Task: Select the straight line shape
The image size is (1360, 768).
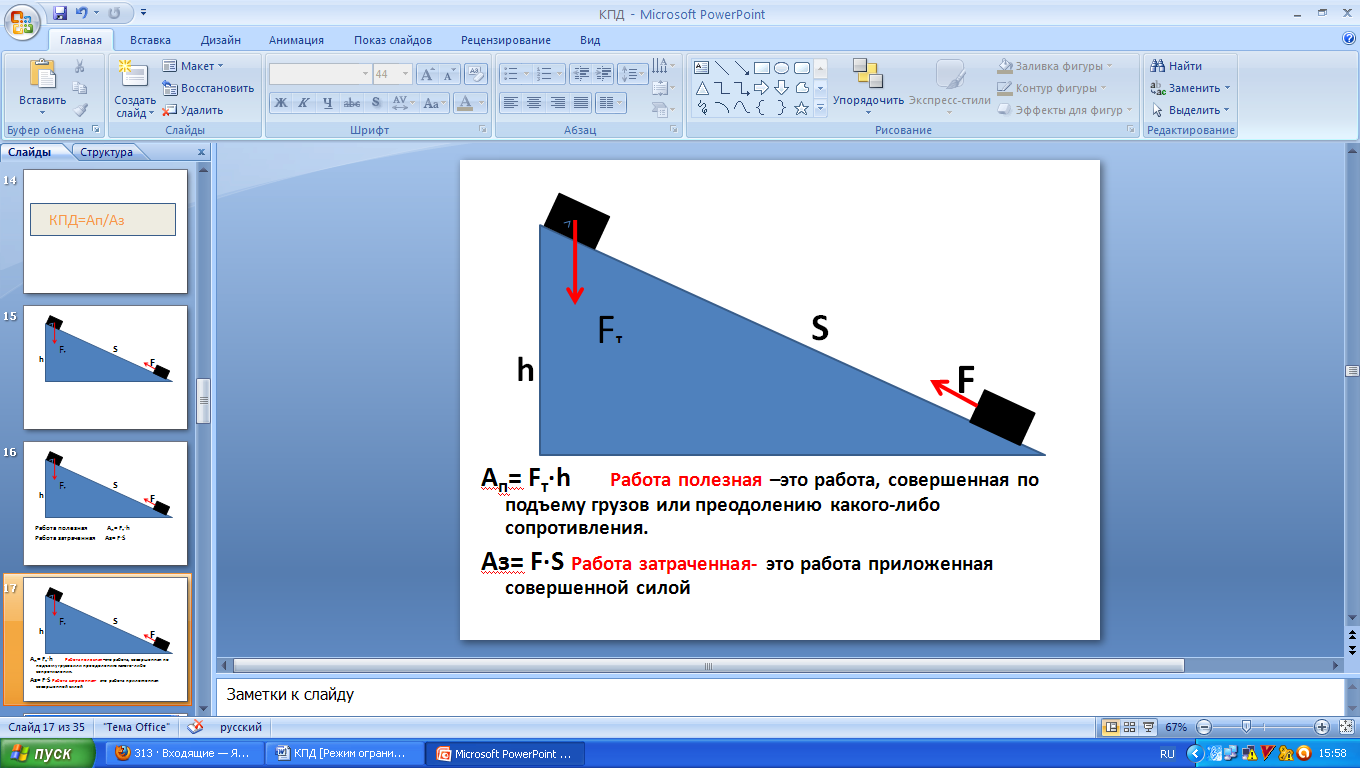Action: point(721,68)
